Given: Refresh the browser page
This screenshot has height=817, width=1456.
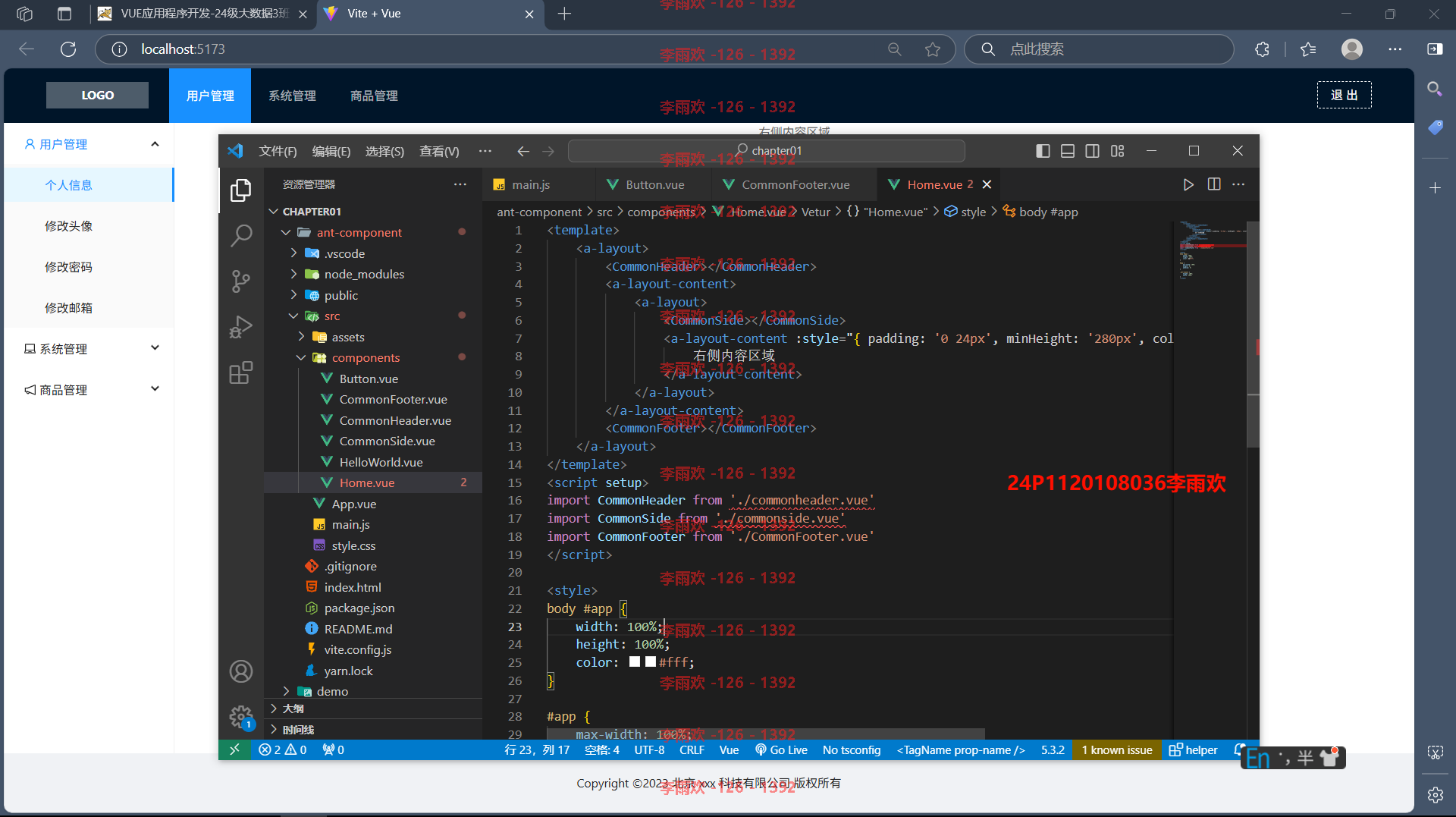Looking at the screenshot, I should (68, 49).
